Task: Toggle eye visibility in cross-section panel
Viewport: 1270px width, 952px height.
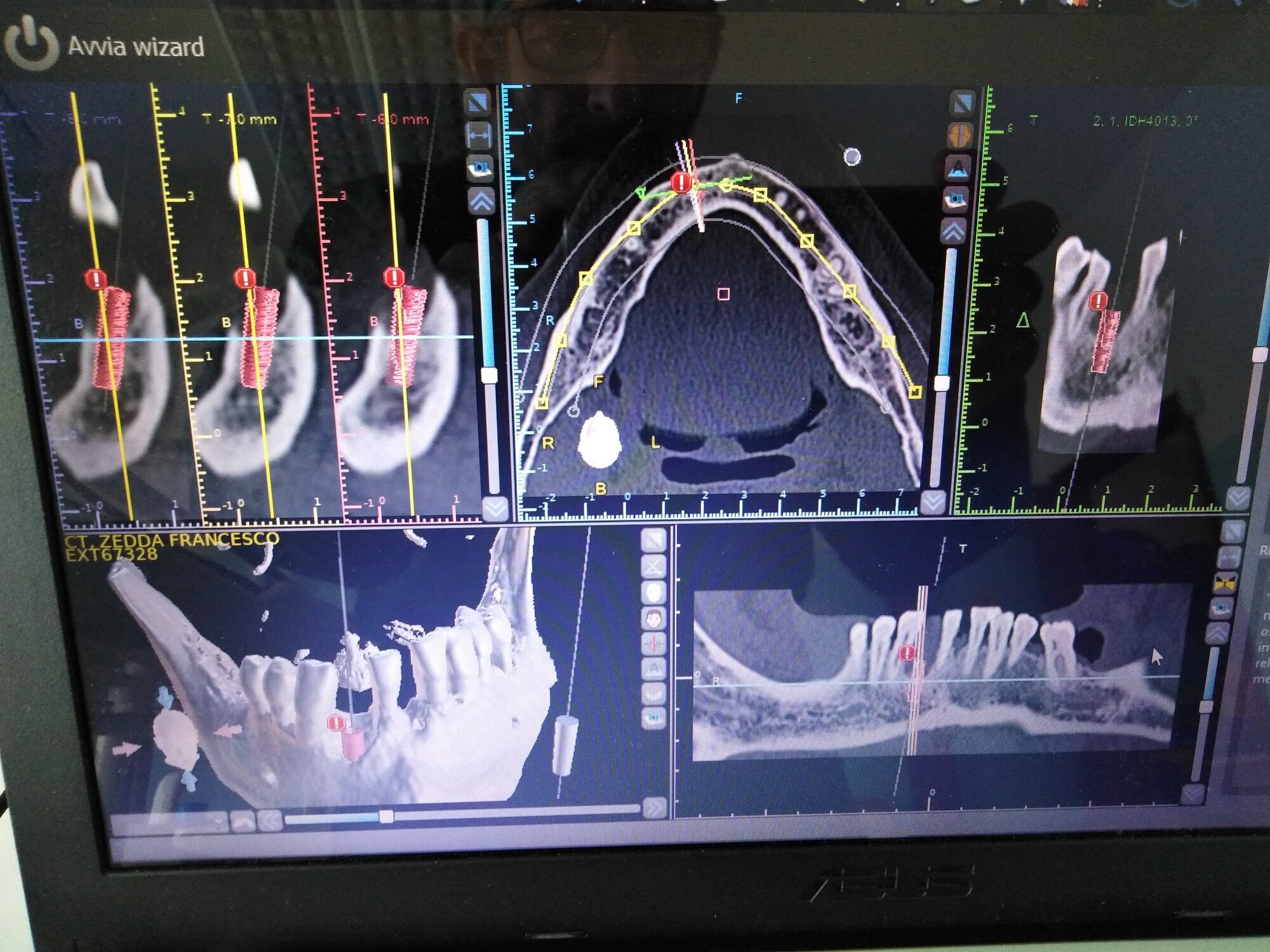Action: click(481, 168)
